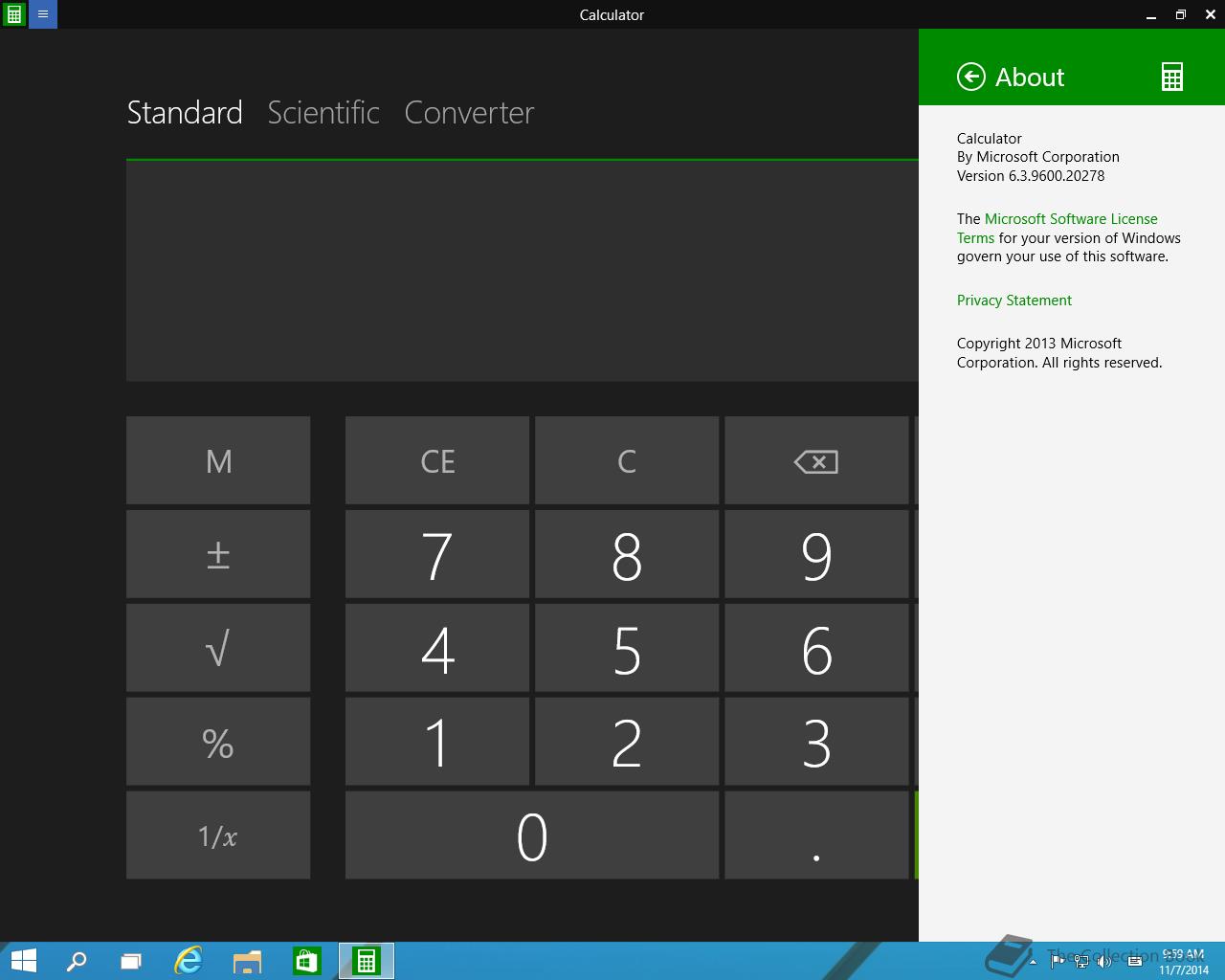Tap number 0 key

pos(532,835)
